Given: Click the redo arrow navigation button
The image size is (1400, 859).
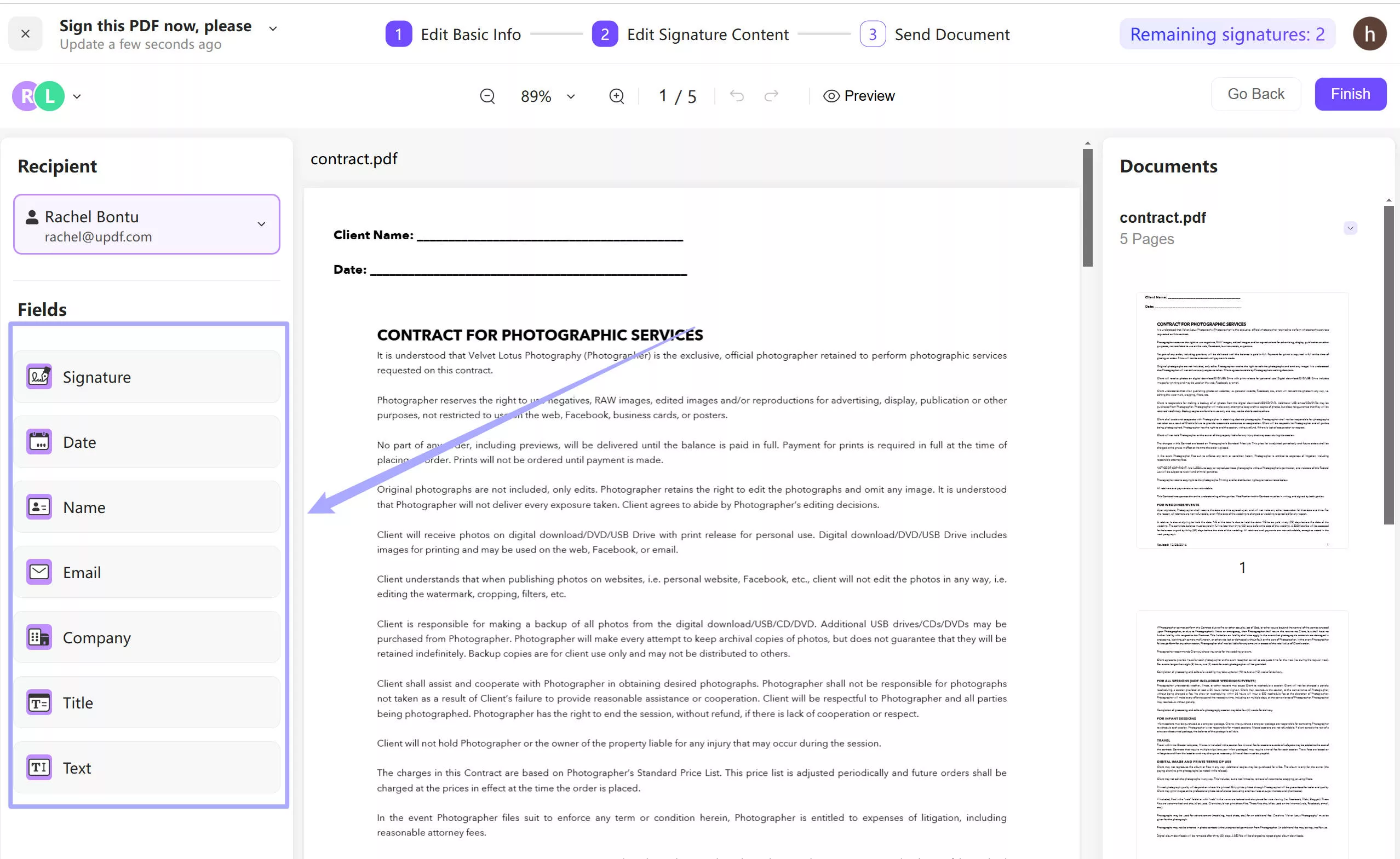Looking at the screenshot, I should click(x=771, y=95).
